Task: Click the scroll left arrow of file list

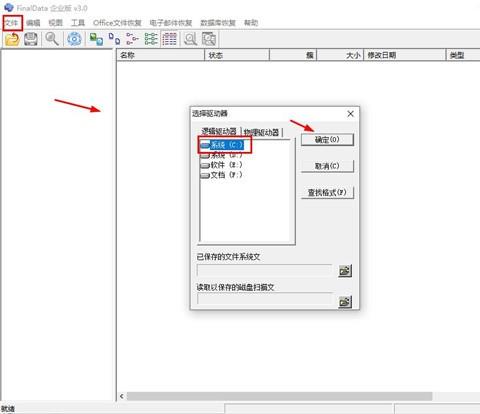Action: 122,396
